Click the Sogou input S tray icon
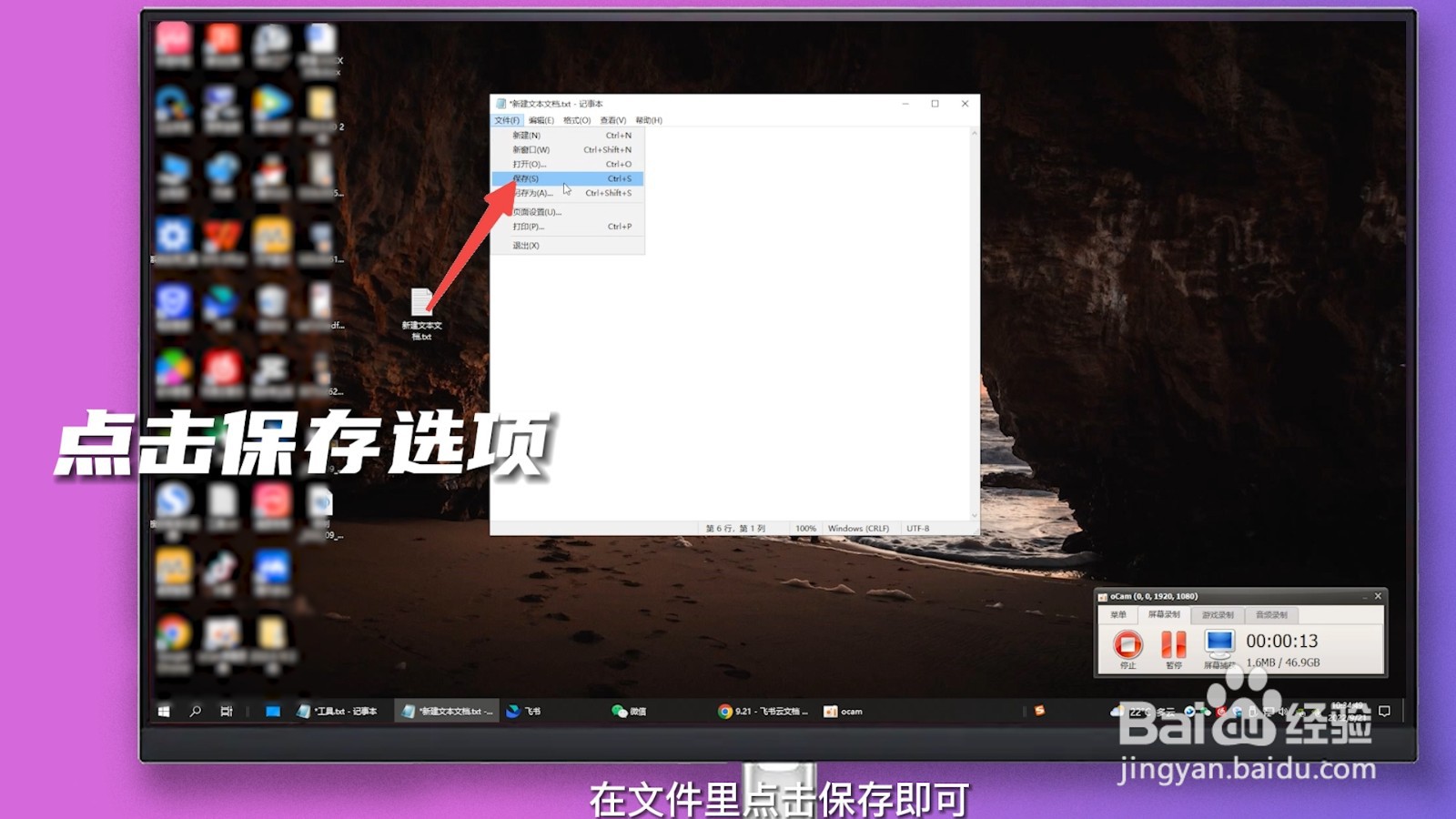 pyautogui.click(x=1039, y=711)
